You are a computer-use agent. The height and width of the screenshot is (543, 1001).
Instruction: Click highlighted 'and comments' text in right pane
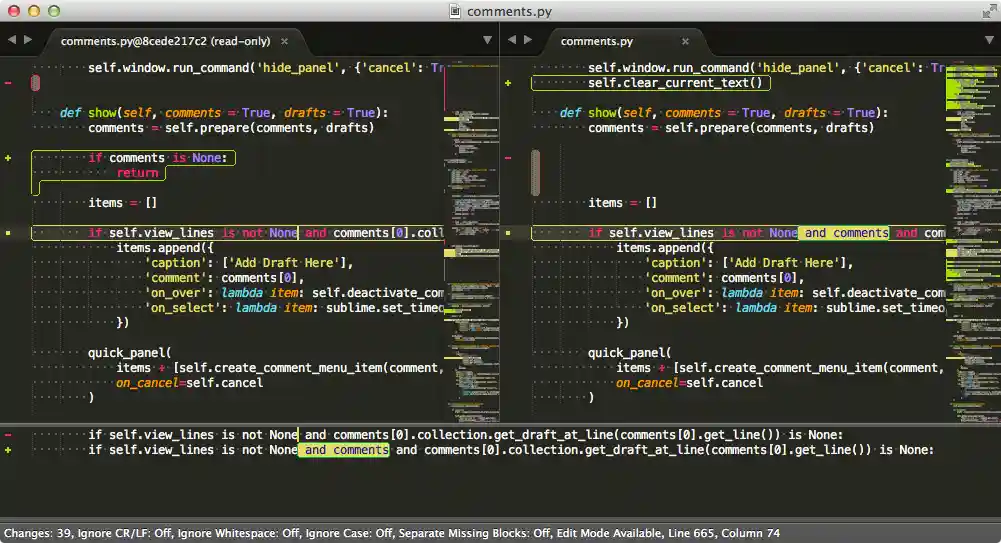click(x=845, y=233)
